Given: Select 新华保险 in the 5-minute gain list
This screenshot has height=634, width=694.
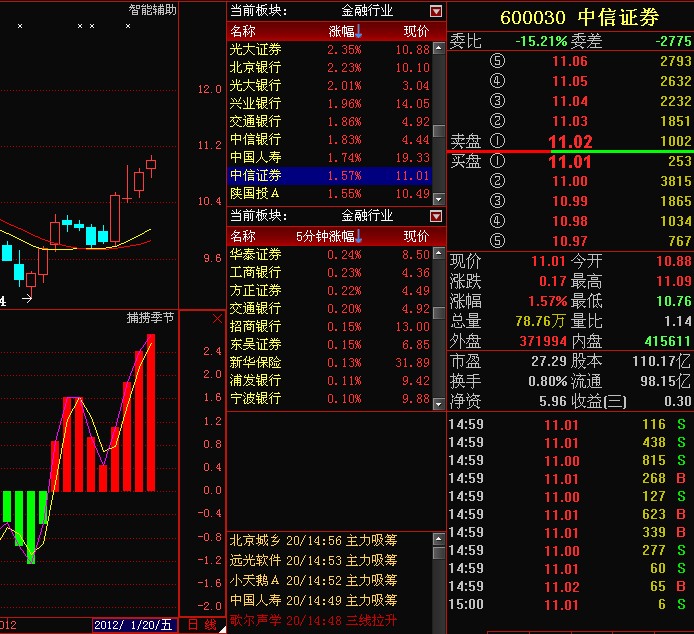Looking at the screenshot, I should point(255,363).
